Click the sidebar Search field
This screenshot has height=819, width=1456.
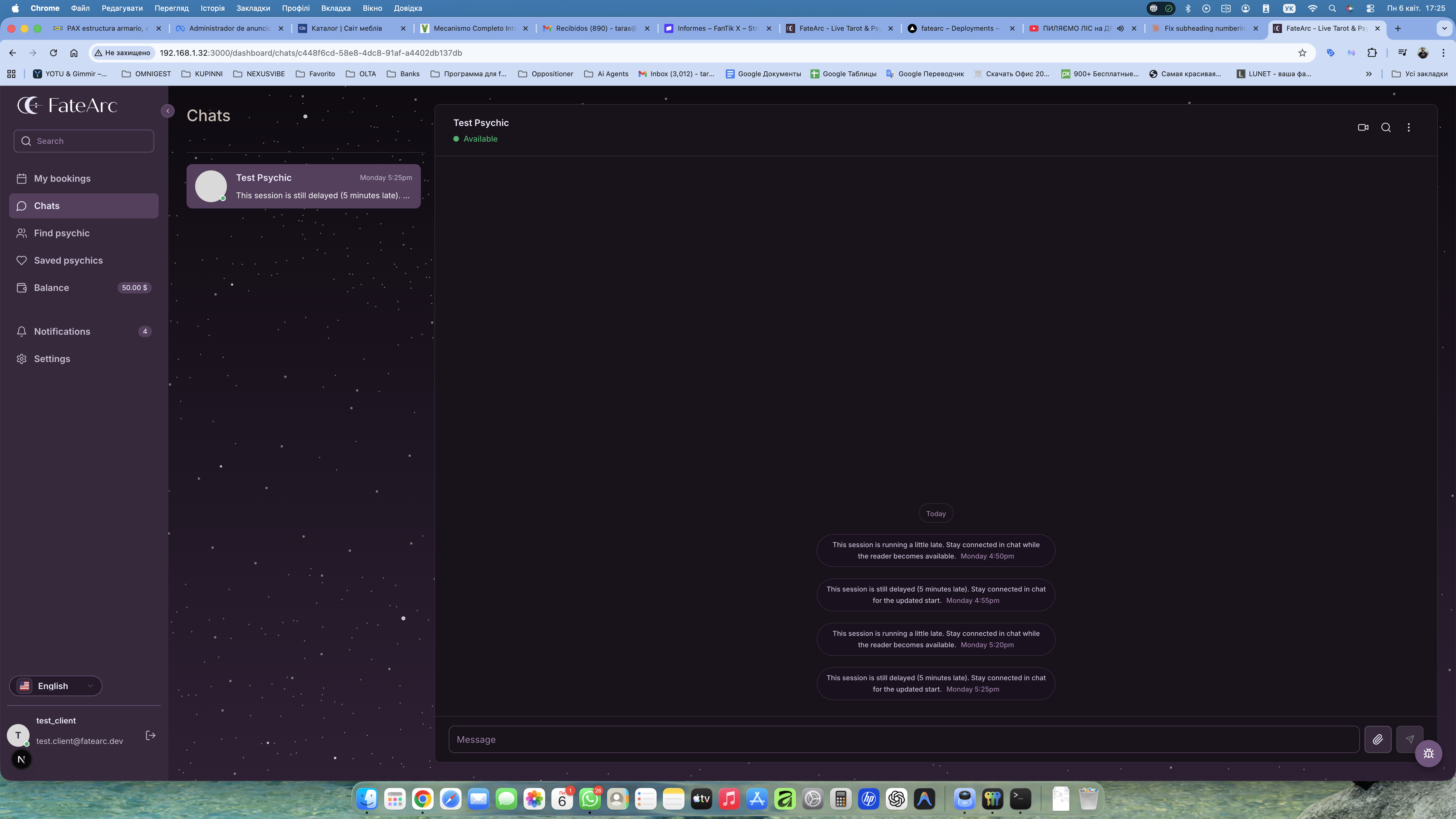[x=84, y=141]
